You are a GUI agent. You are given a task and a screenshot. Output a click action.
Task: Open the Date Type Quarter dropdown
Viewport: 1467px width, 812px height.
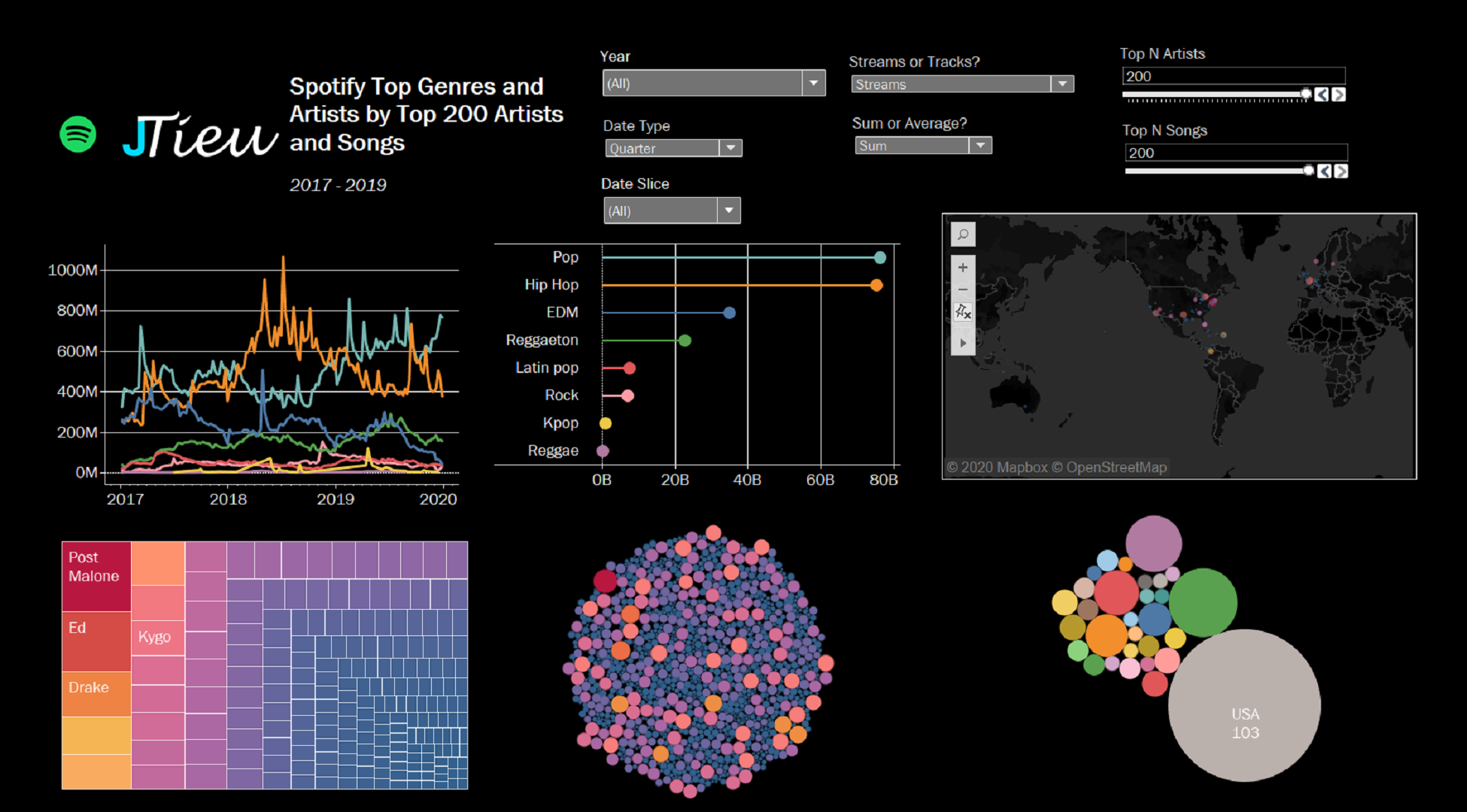[x=673, y=148]
